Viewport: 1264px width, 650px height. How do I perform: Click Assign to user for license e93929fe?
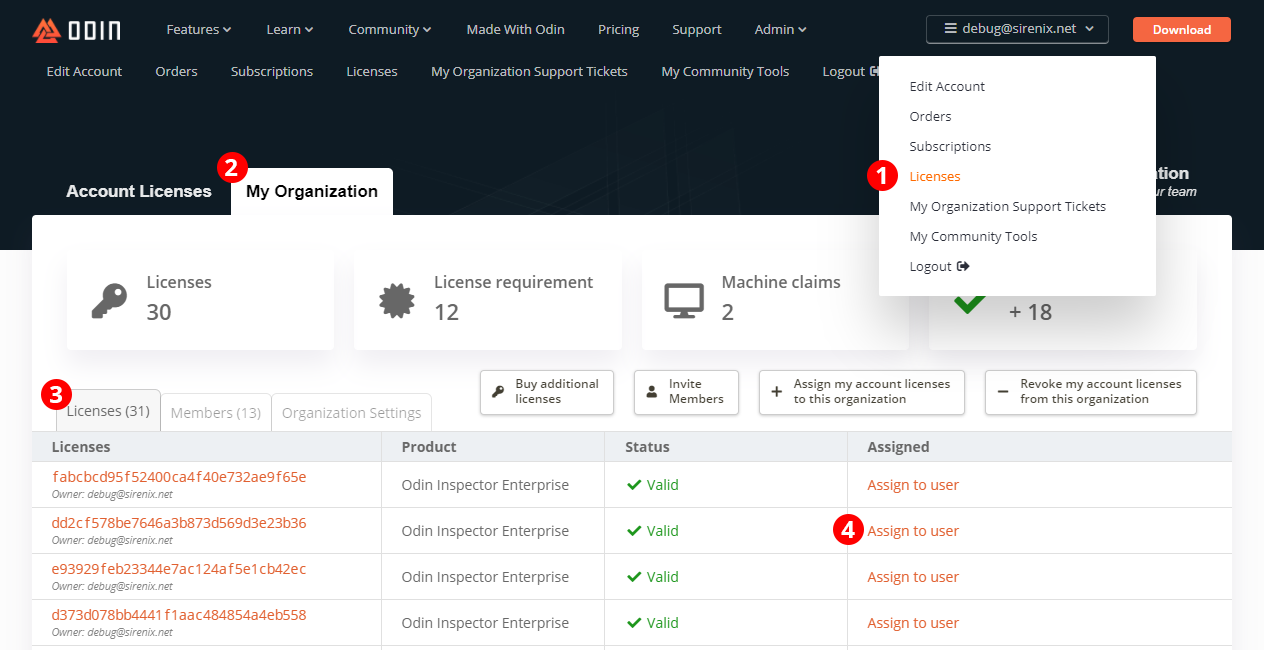coord(913,577)
